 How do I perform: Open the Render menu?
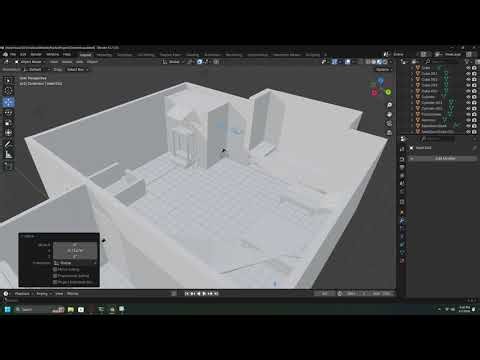click(36, 54)
